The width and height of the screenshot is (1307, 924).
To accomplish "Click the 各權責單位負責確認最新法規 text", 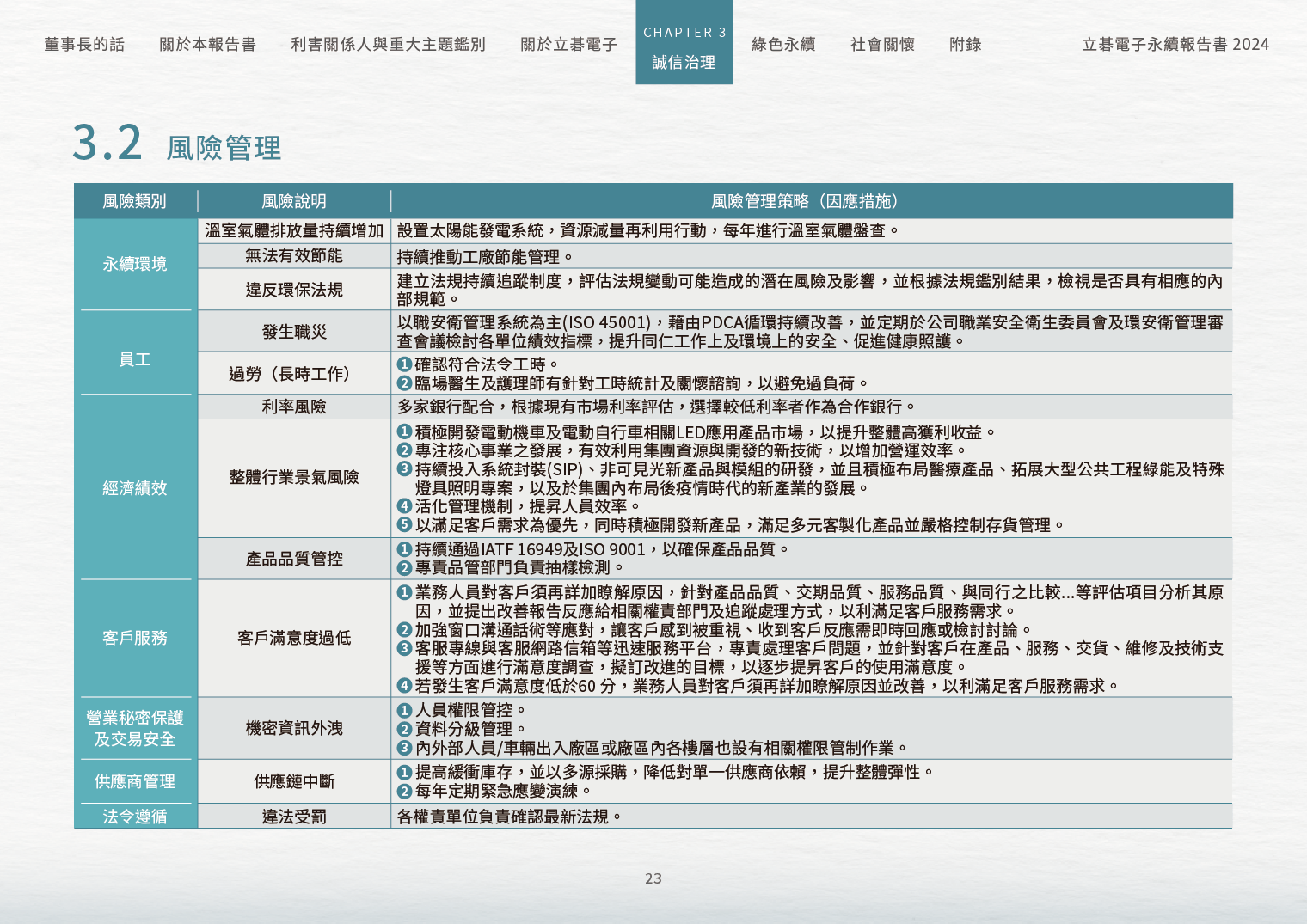I will [509, 817].
